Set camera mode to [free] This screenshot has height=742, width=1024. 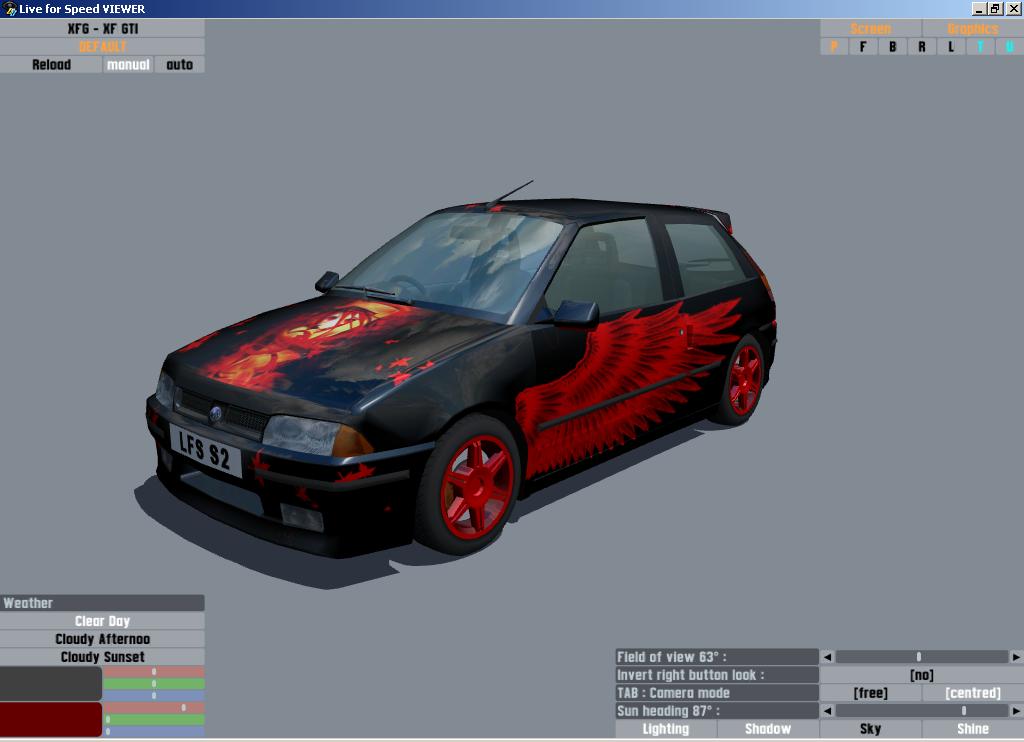871,693
